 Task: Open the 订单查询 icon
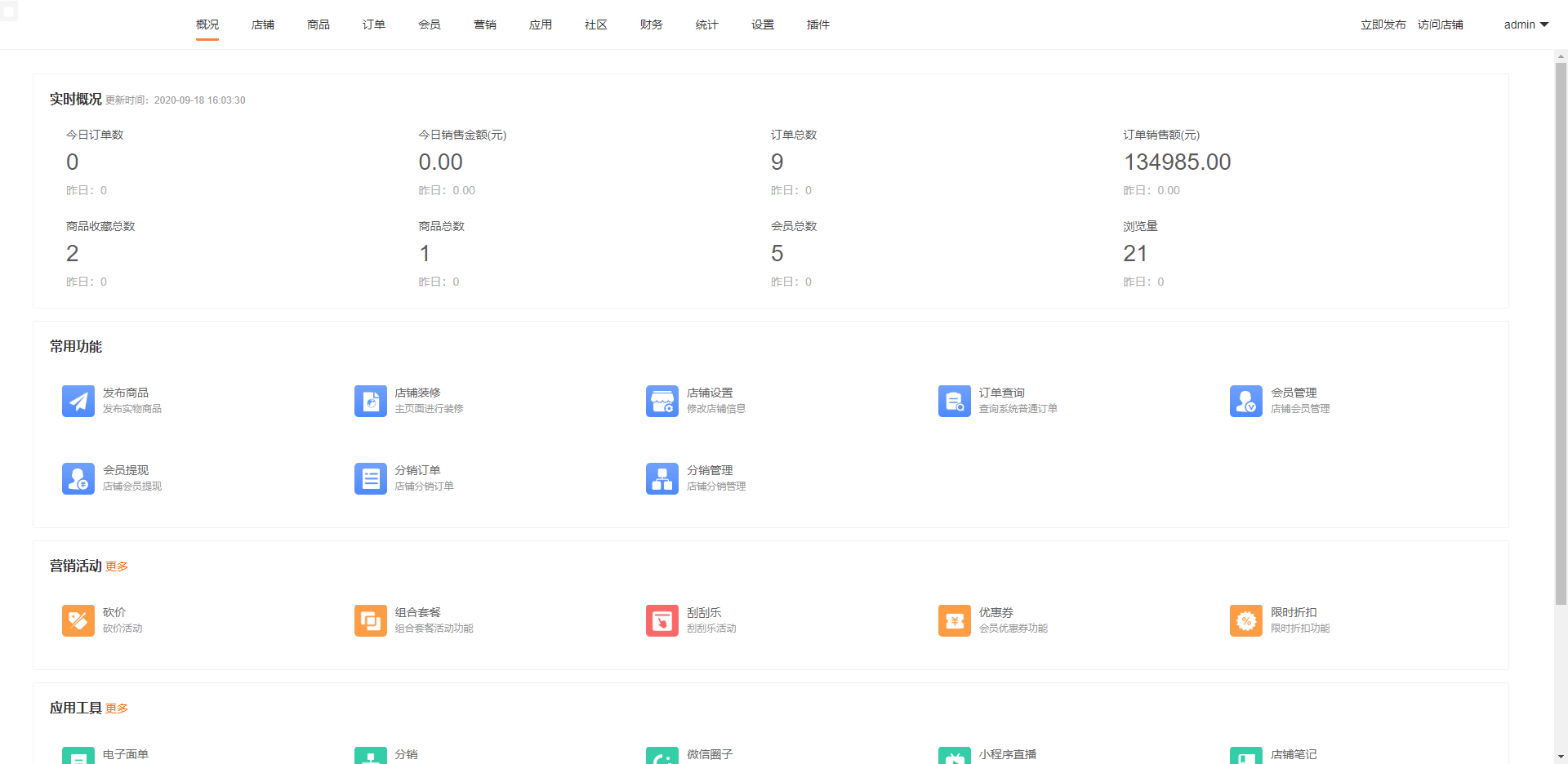954,401
